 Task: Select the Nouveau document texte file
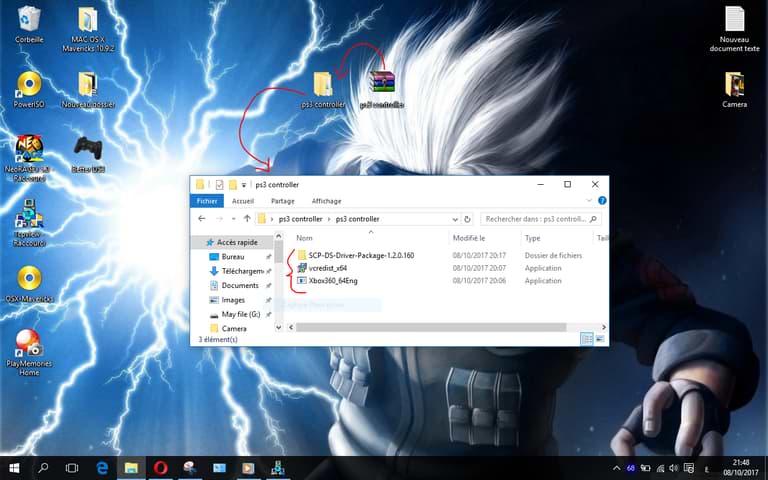click(x=734, y=29)
